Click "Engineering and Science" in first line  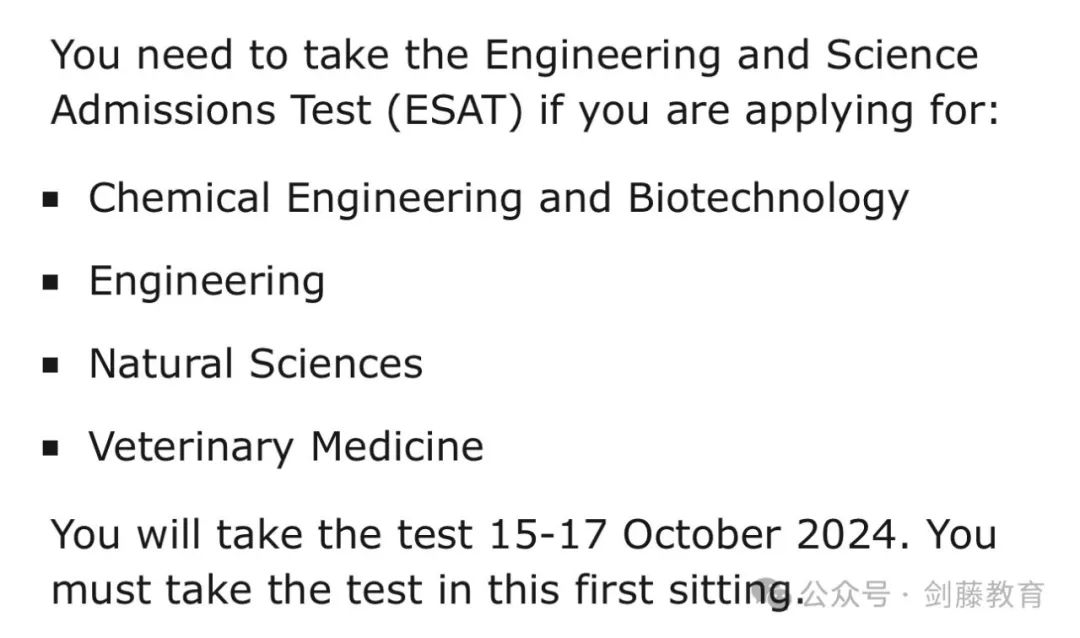[731, 56]
